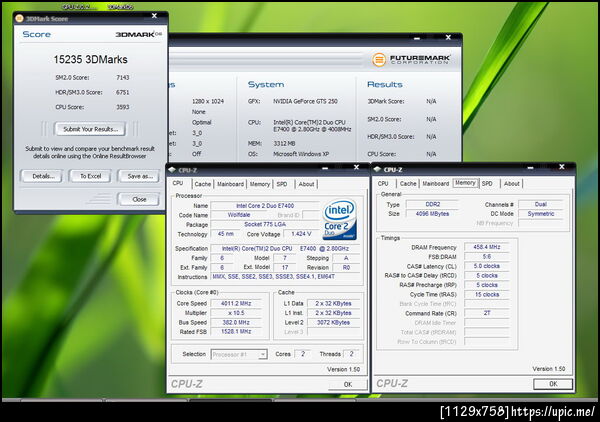Click the Package value Socket 775 LGA
This screenshot has width=600, height=422.
[x=265, y=224]
